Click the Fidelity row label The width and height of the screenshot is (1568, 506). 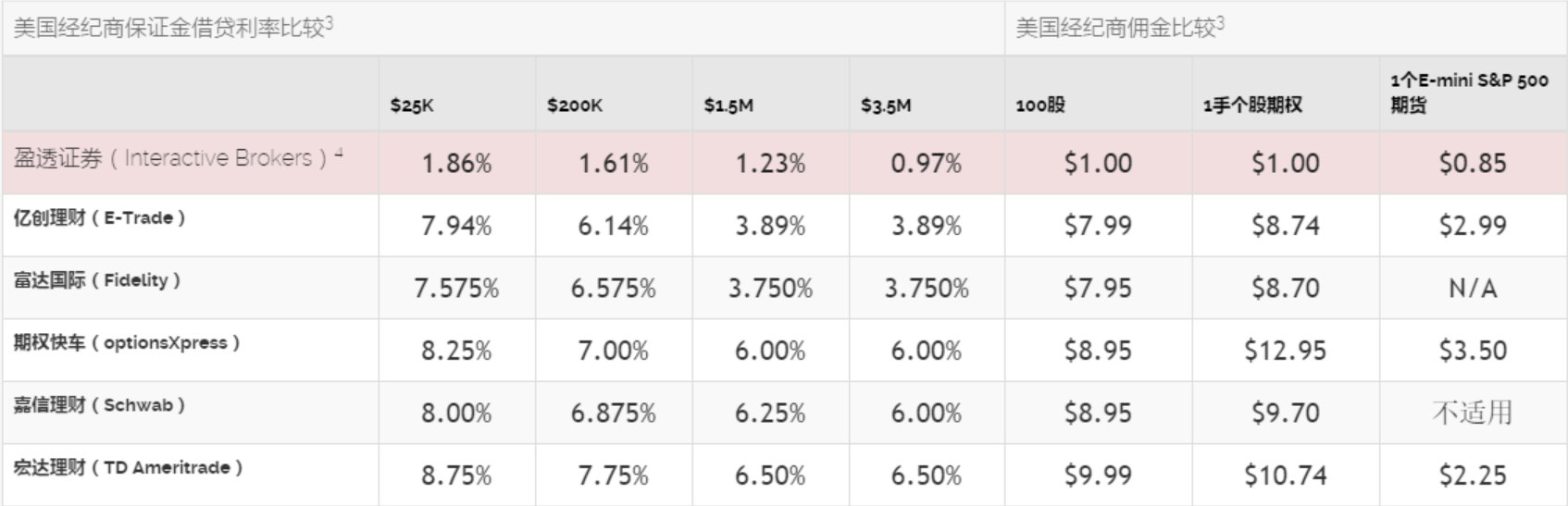[x=96, y=280]
